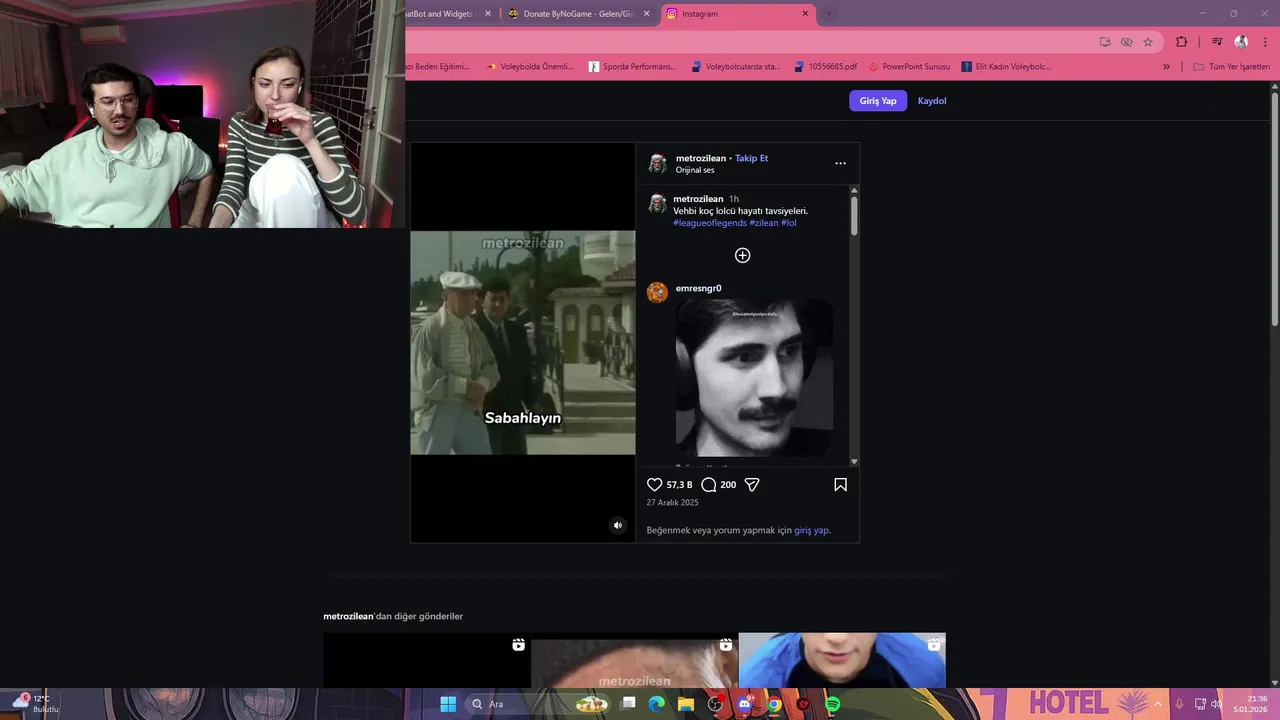Open OBS Studio from taskbar

pyautogui.click(x=715, y=704)
